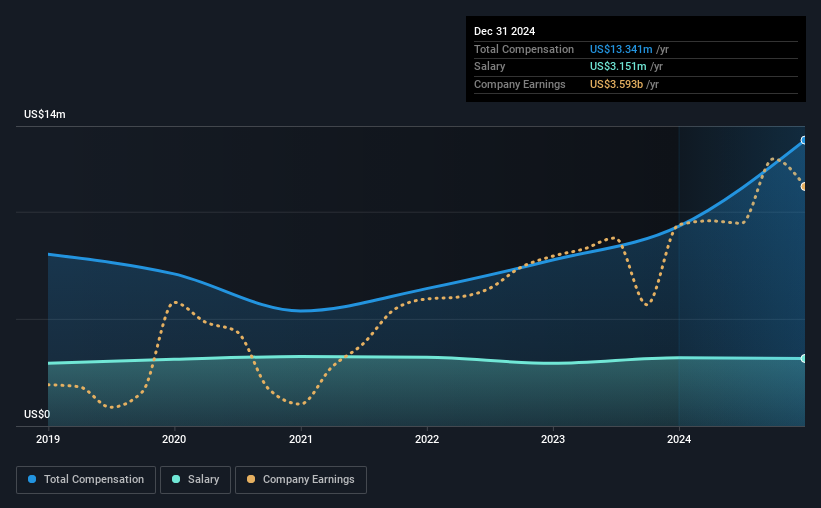Viewport: 821px width, 508px height.
Task: Click the 2021 axis label
Action: tap(301, 439)
